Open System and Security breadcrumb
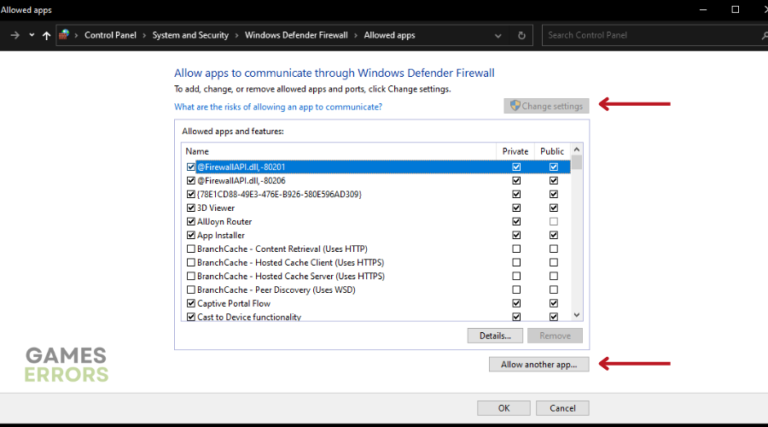The height and width of the screenshot is (427, 768). [191, 35]
